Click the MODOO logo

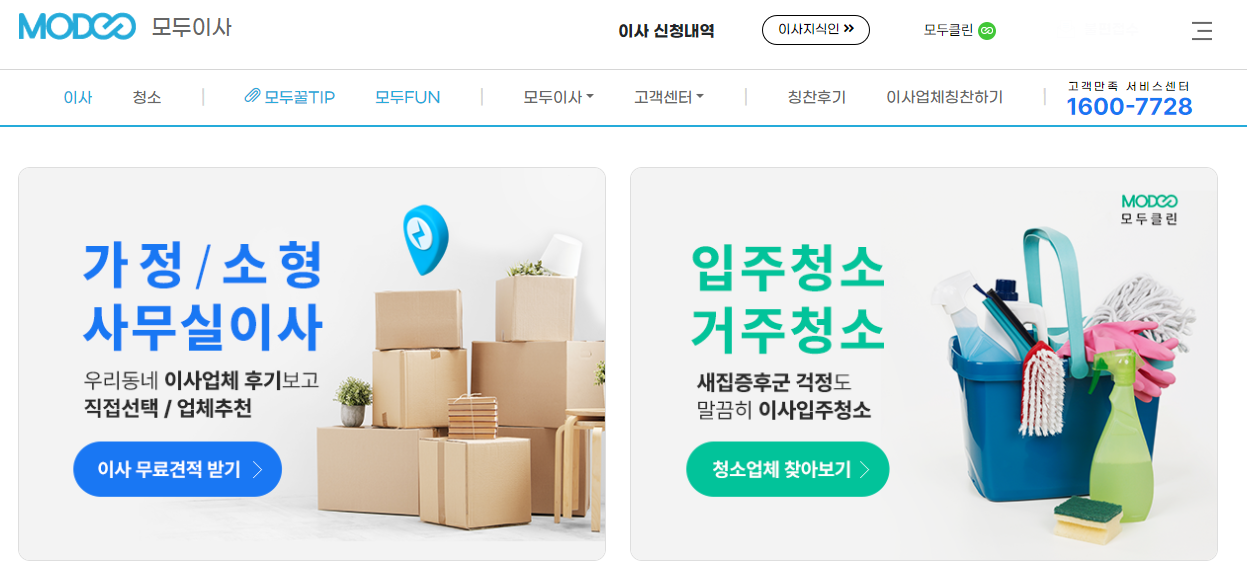coord(78,27)
